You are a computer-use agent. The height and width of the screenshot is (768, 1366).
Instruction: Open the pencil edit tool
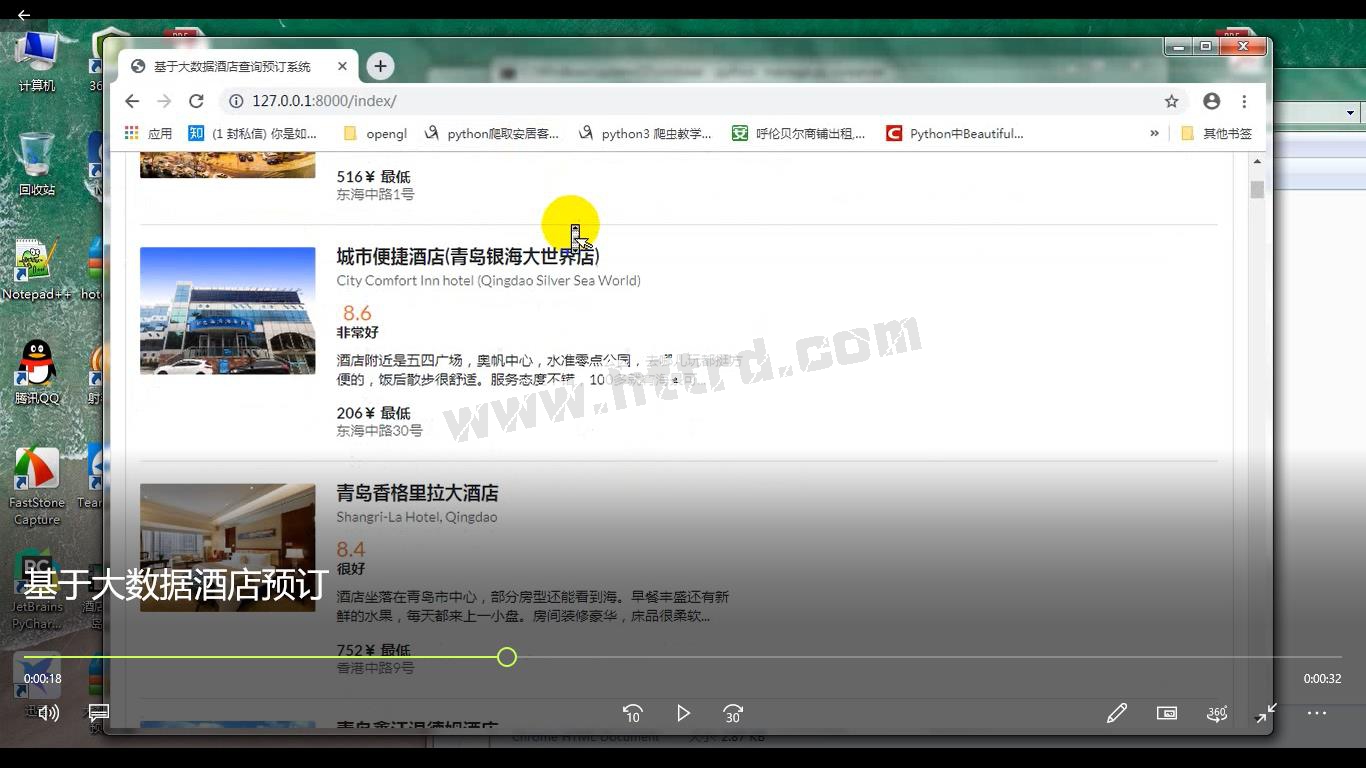(x=1117, y=713)
